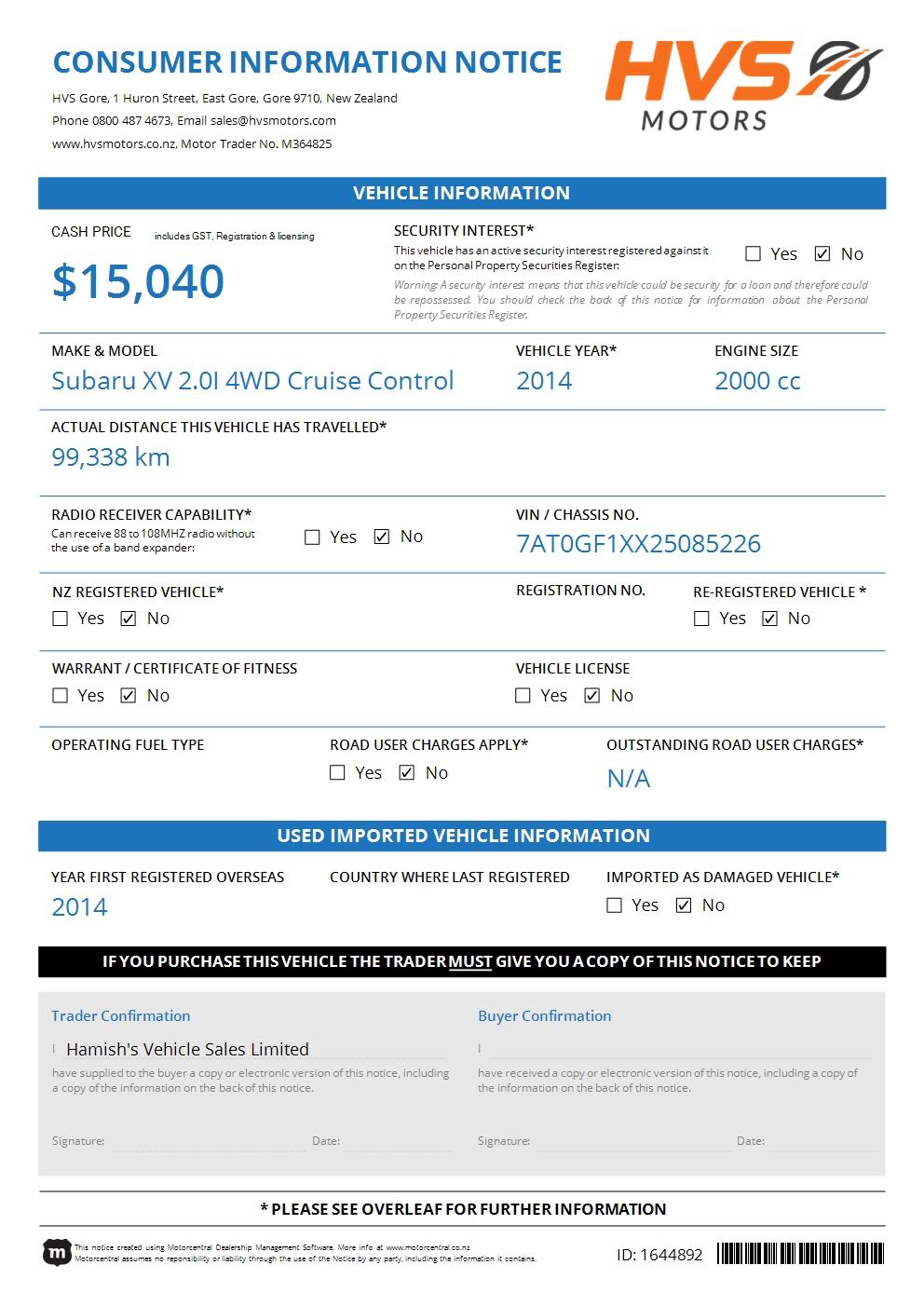Viewport: 924px width, 1306px height.
Task: Uncheck No for Imported as Damaged Vehicle
Action: [684, 905]
